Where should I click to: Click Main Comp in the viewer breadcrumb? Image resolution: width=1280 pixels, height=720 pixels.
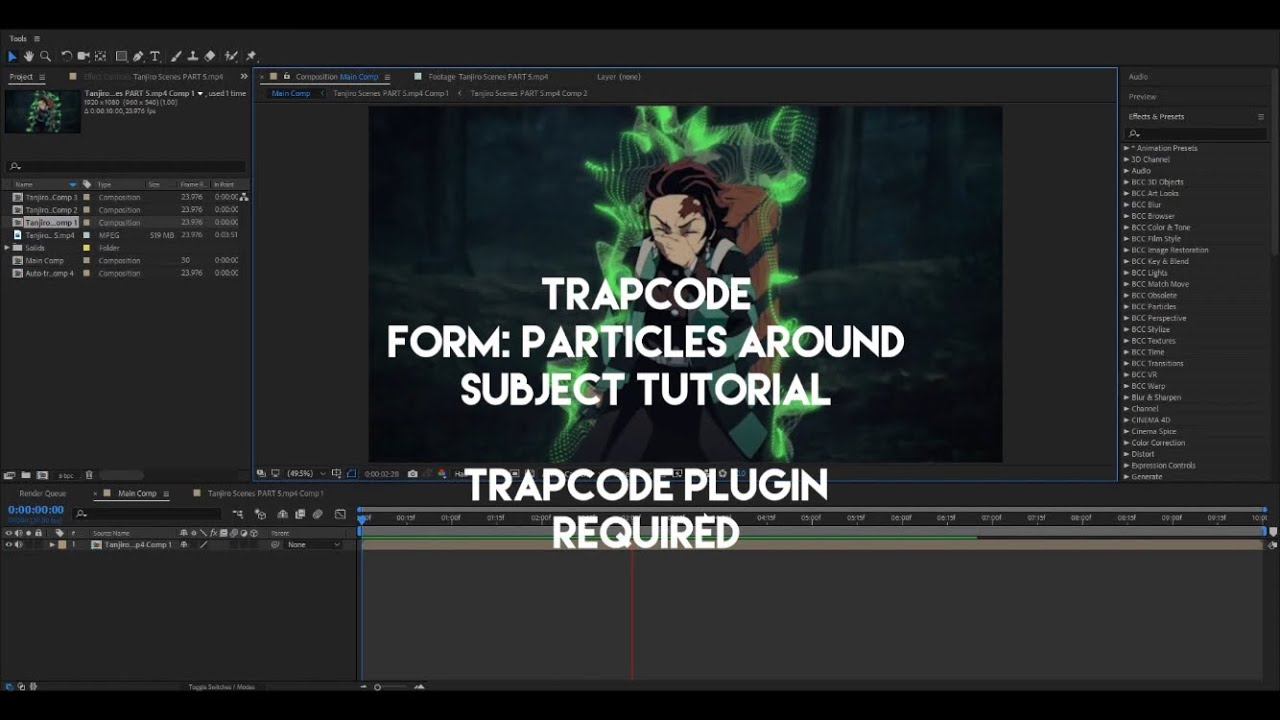pos(291,93)
